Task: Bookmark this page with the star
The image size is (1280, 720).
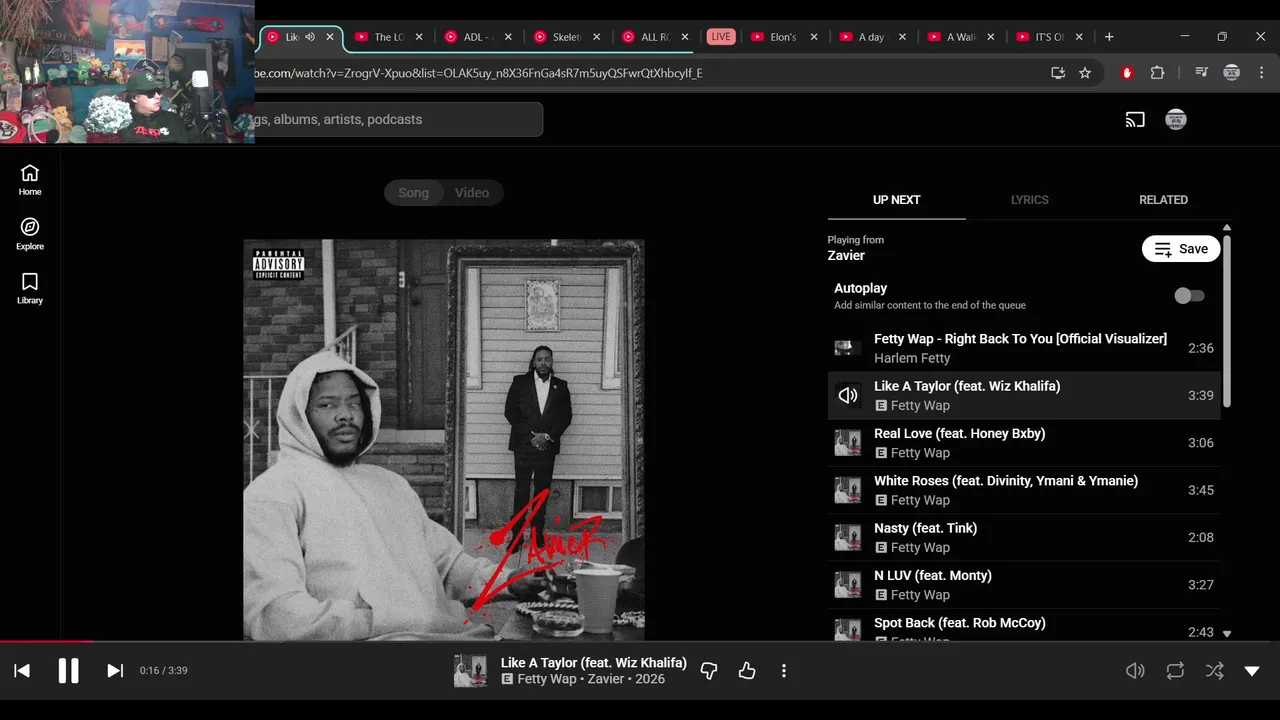Action: [x=1085, y=73]
